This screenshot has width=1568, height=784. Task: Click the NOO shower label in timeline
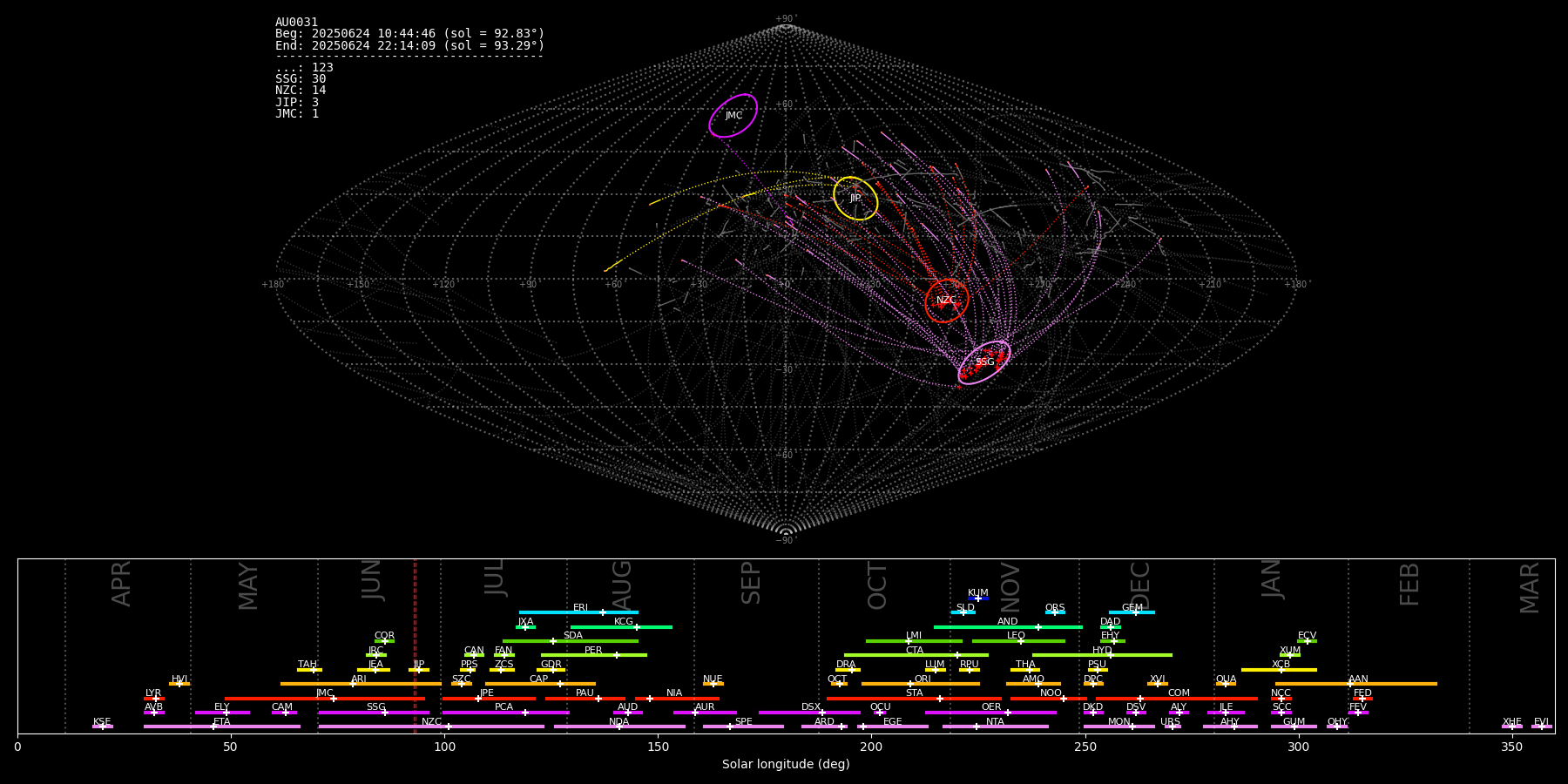click(x=1051, y=693)
